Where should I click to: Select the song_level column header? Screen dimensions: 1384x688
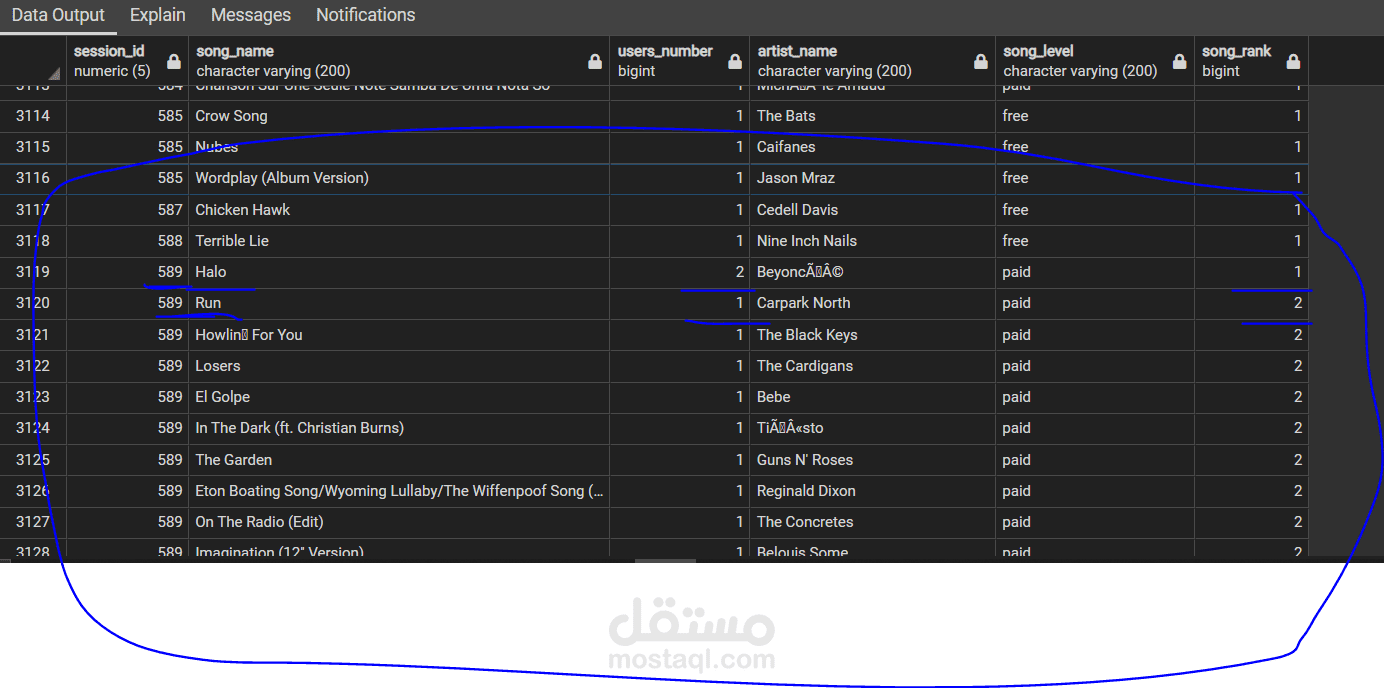[x=1095, y=61]
